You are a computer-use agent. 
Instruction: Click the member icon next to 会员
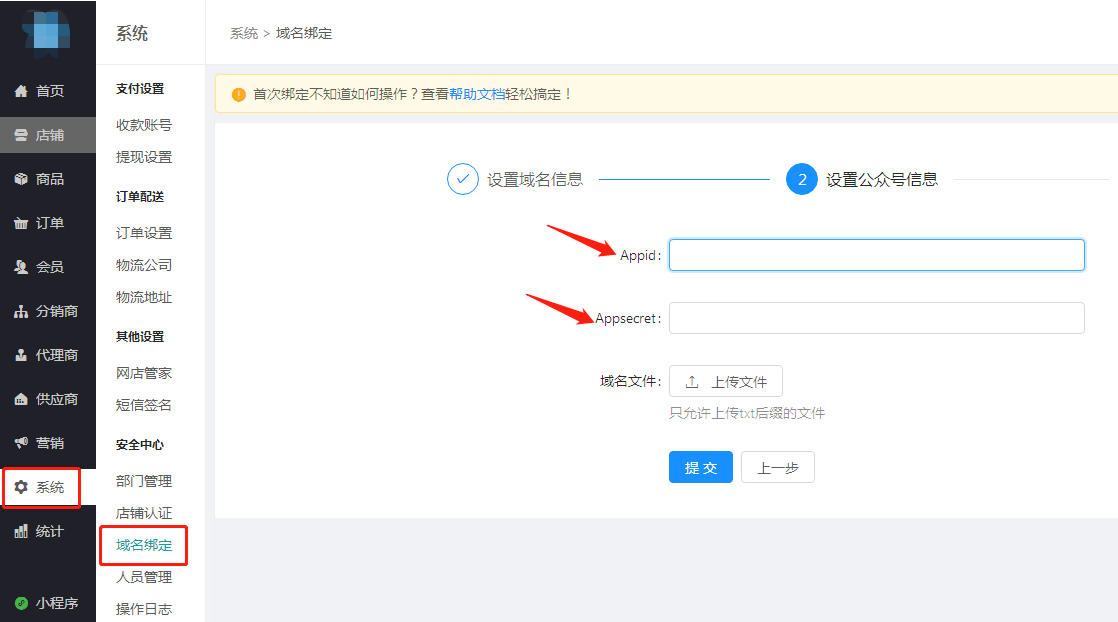(x=21, y=267)
